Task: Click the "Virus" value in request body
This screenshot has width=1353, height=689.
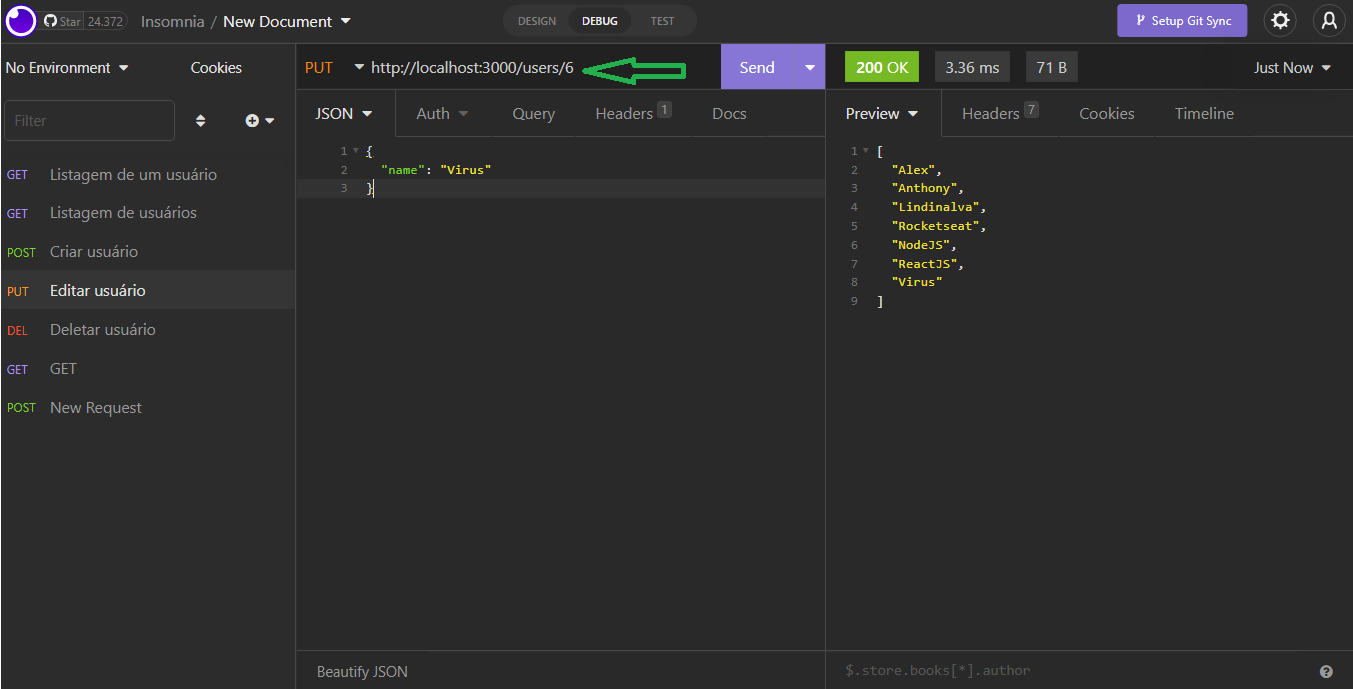Action: [466, 170]
